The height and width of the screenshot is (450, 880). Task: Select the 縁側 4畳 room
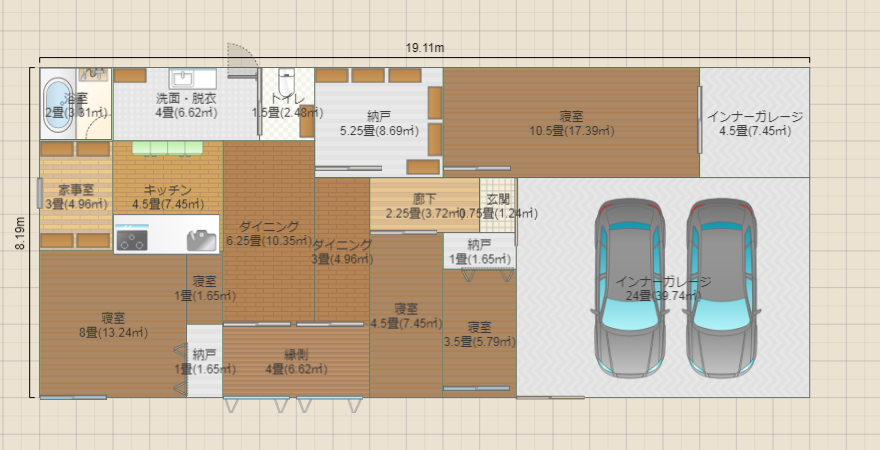point(296,361)
